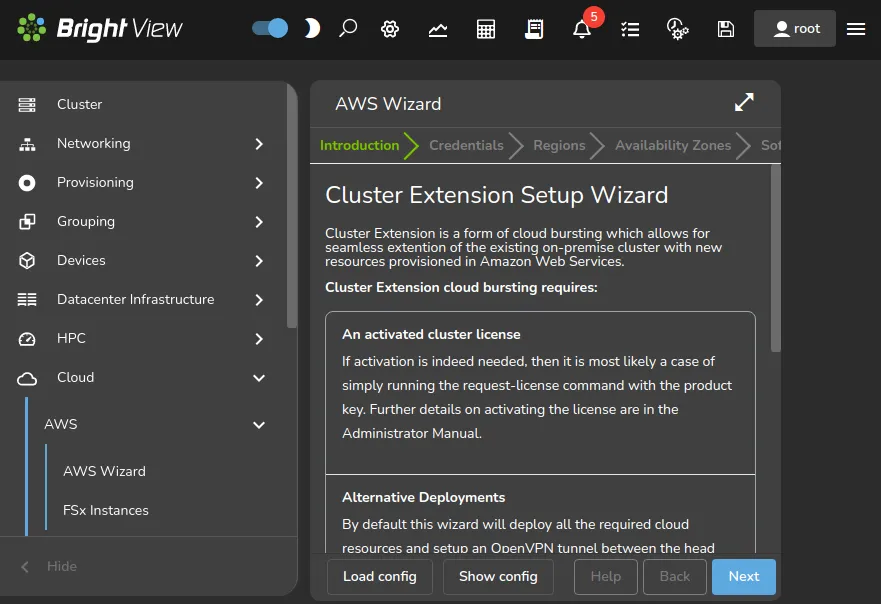This screenshot has width=881, height=604.
Task: Click the Networking topology icon
Action: pyautogui.click(x=27, y=144)
